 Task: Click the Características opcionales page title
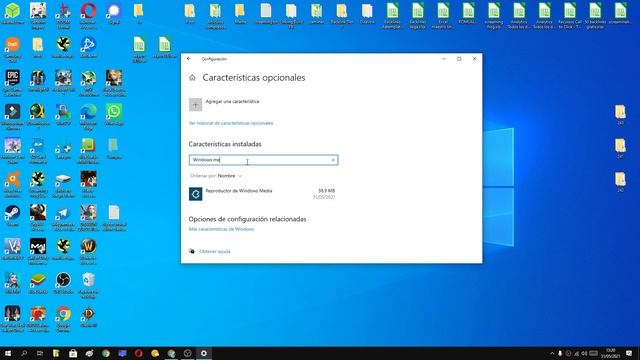[253, 78]
